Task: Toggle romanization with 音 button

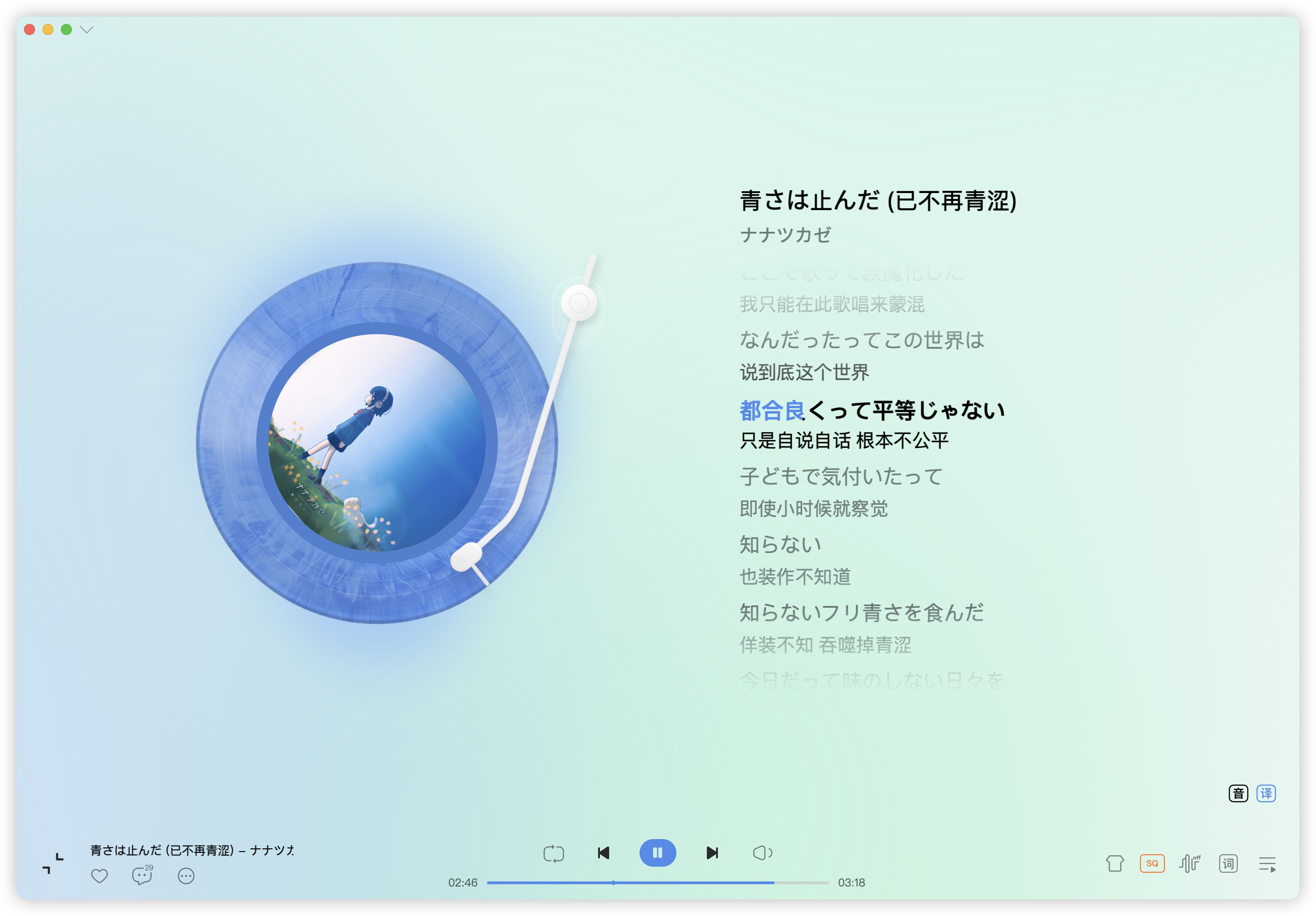Action: coord(1238,793)
